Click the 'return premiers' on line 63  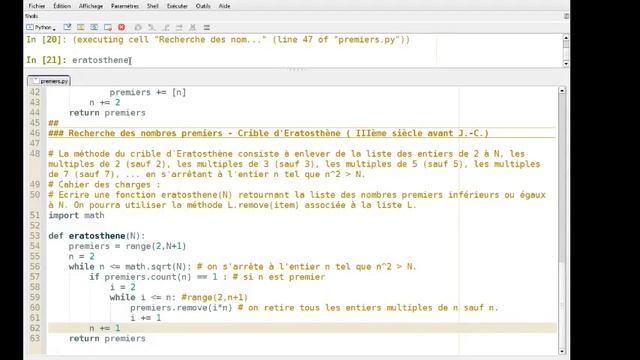(107, 338)
